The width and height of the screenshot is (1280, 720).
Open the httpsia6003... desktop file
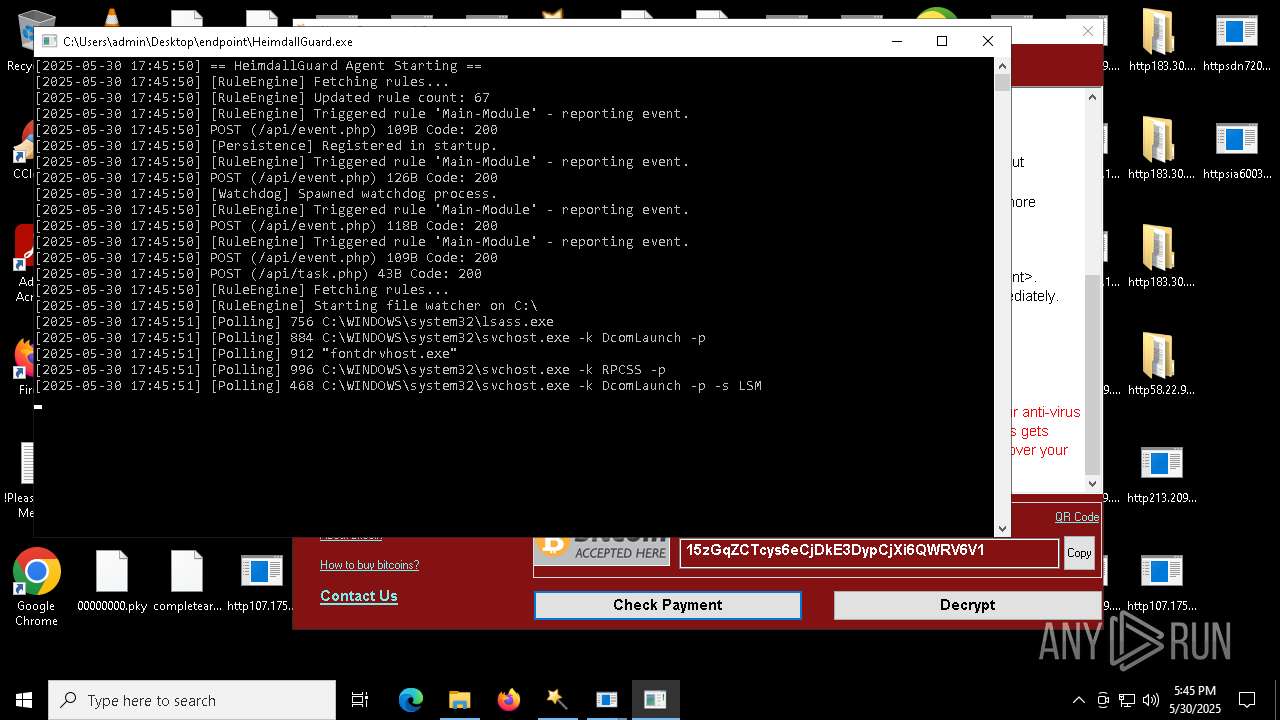[1236, 149]
